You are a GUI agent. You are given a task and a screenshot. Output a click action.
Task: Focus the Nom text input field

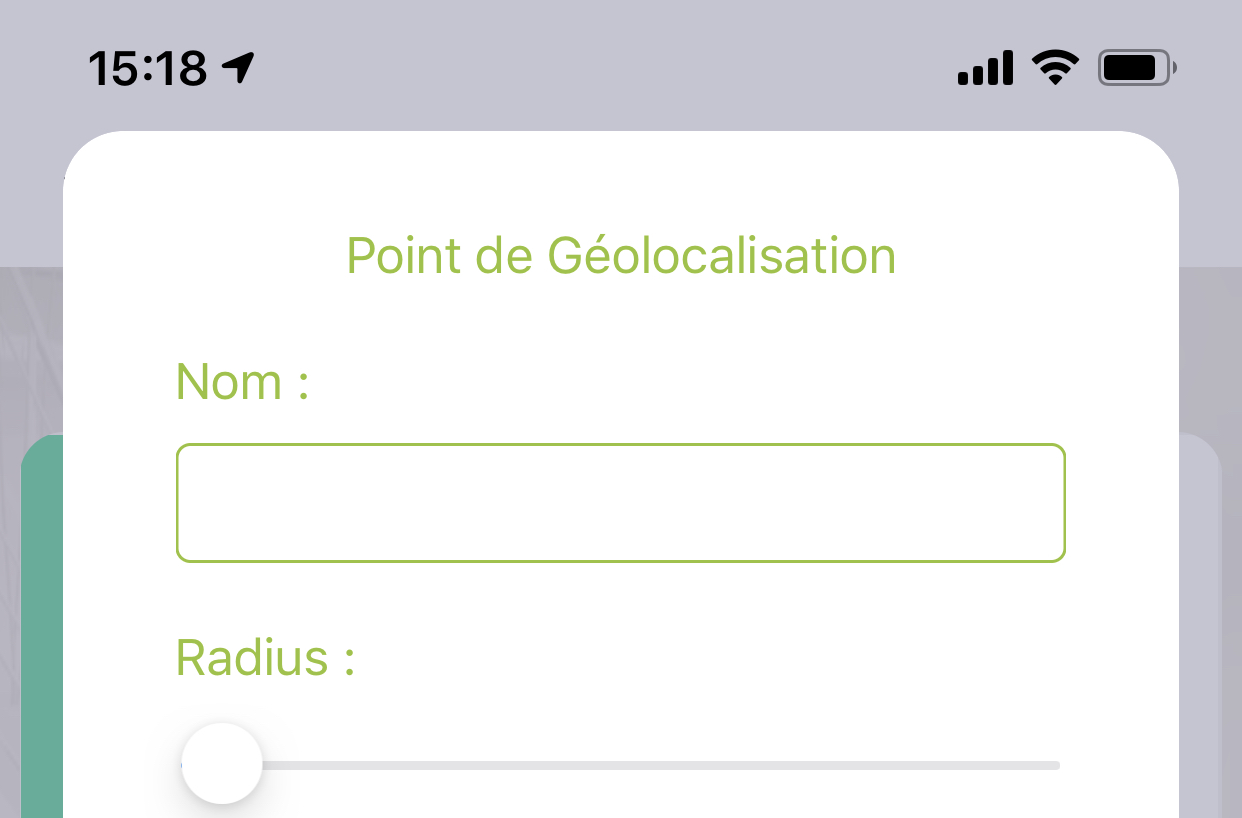(x=621, y=503)
